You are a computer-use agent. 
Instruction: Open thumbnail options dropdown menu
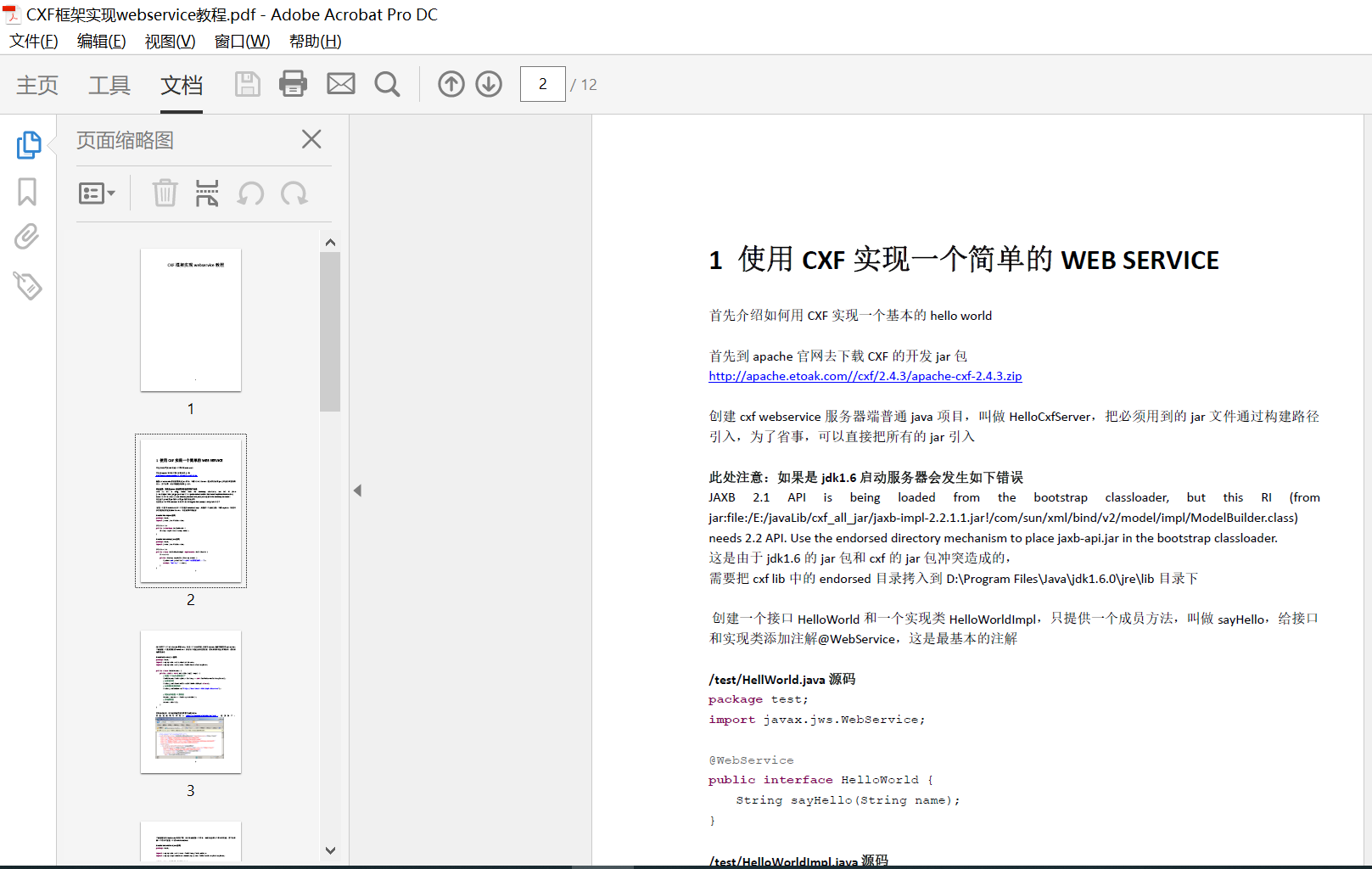[96, 193]
